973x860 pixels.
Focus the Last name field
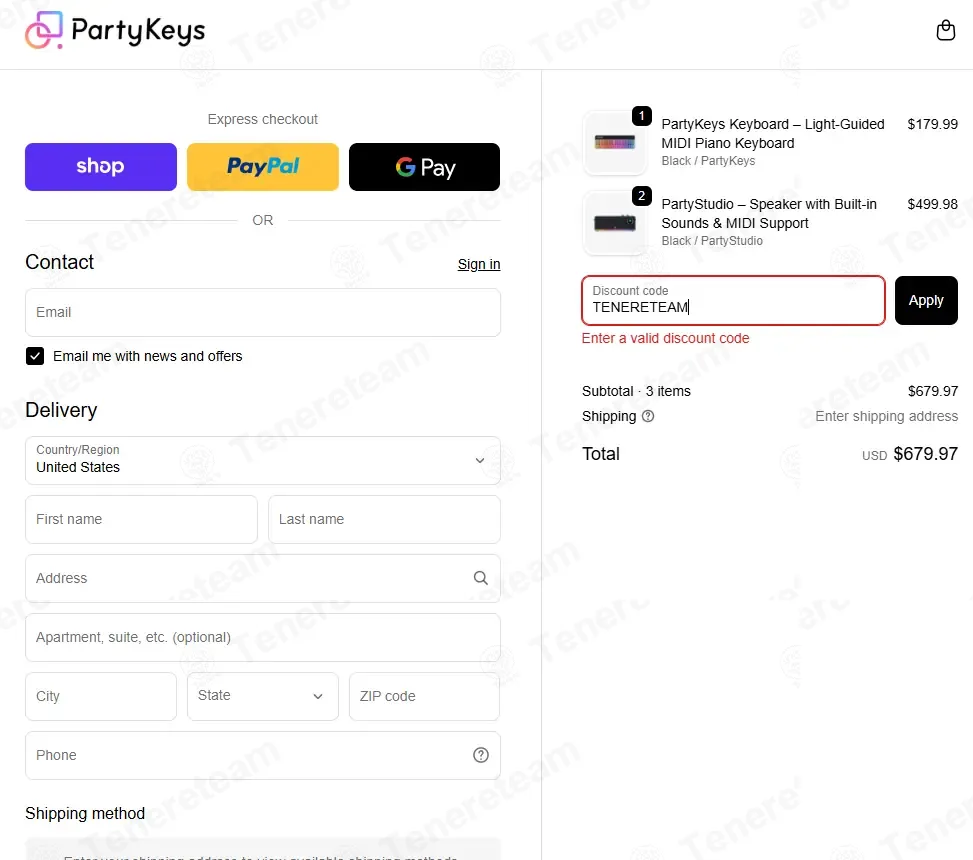click(384, 519)
